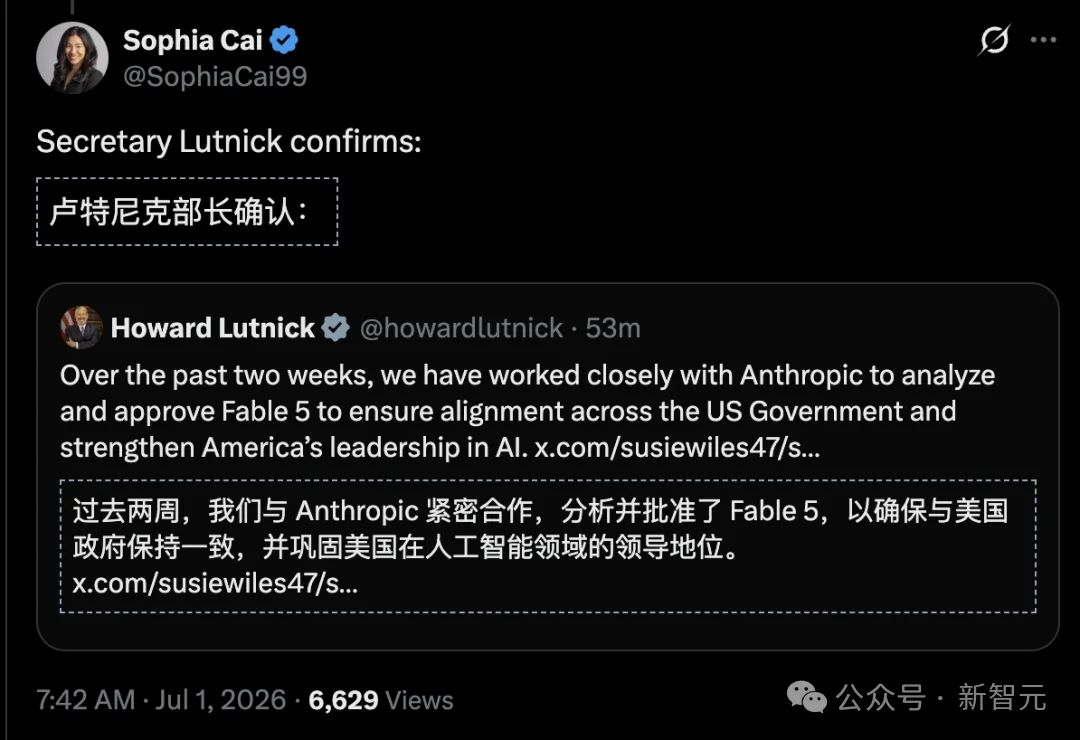Open x.com/susiewiles47 link in Chinese translation
The image size is (1080, 740).
click(x=215, y=583)
